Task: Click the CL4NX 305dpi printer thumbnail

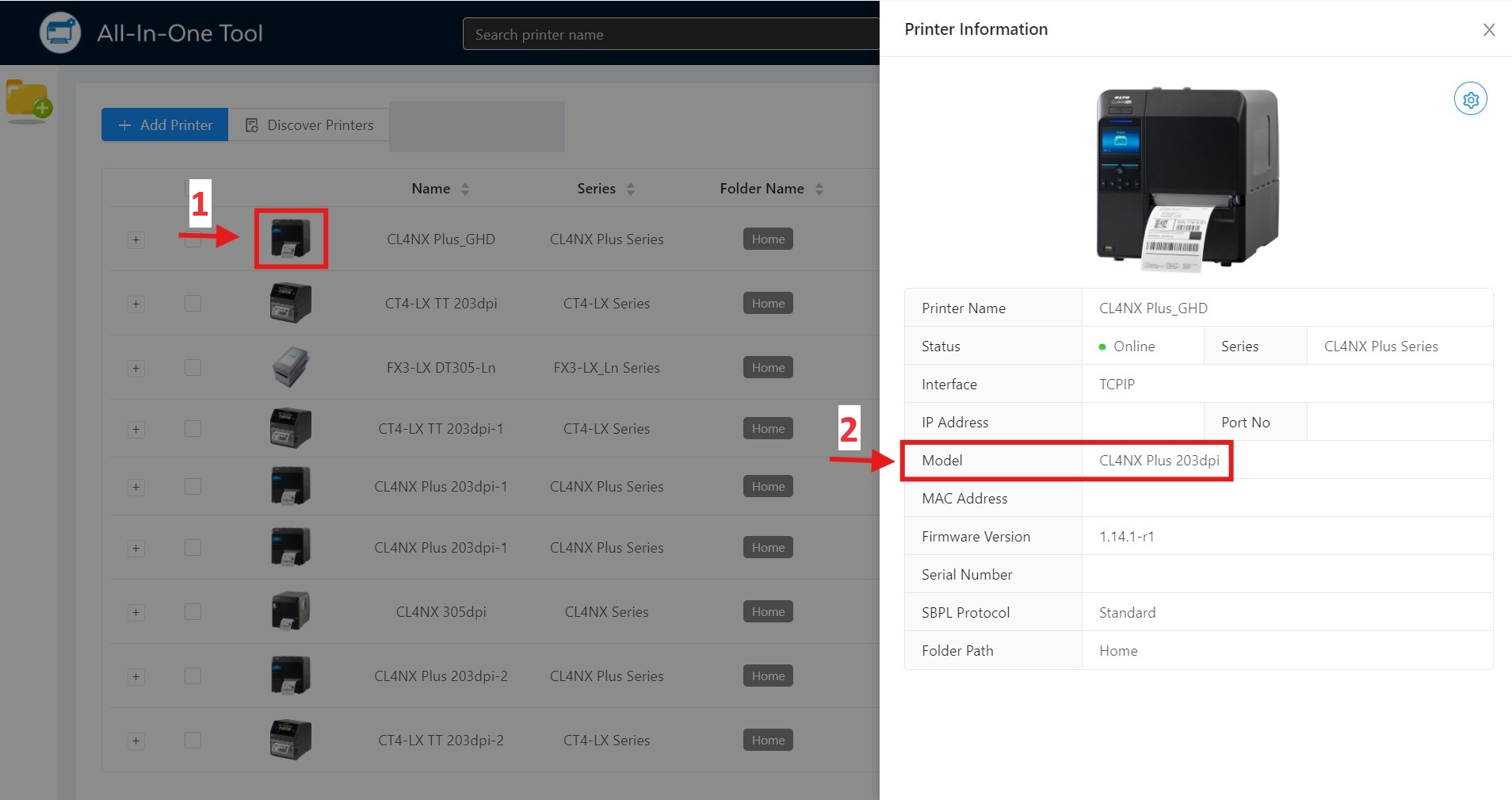Action: click(x=291, y=611)
